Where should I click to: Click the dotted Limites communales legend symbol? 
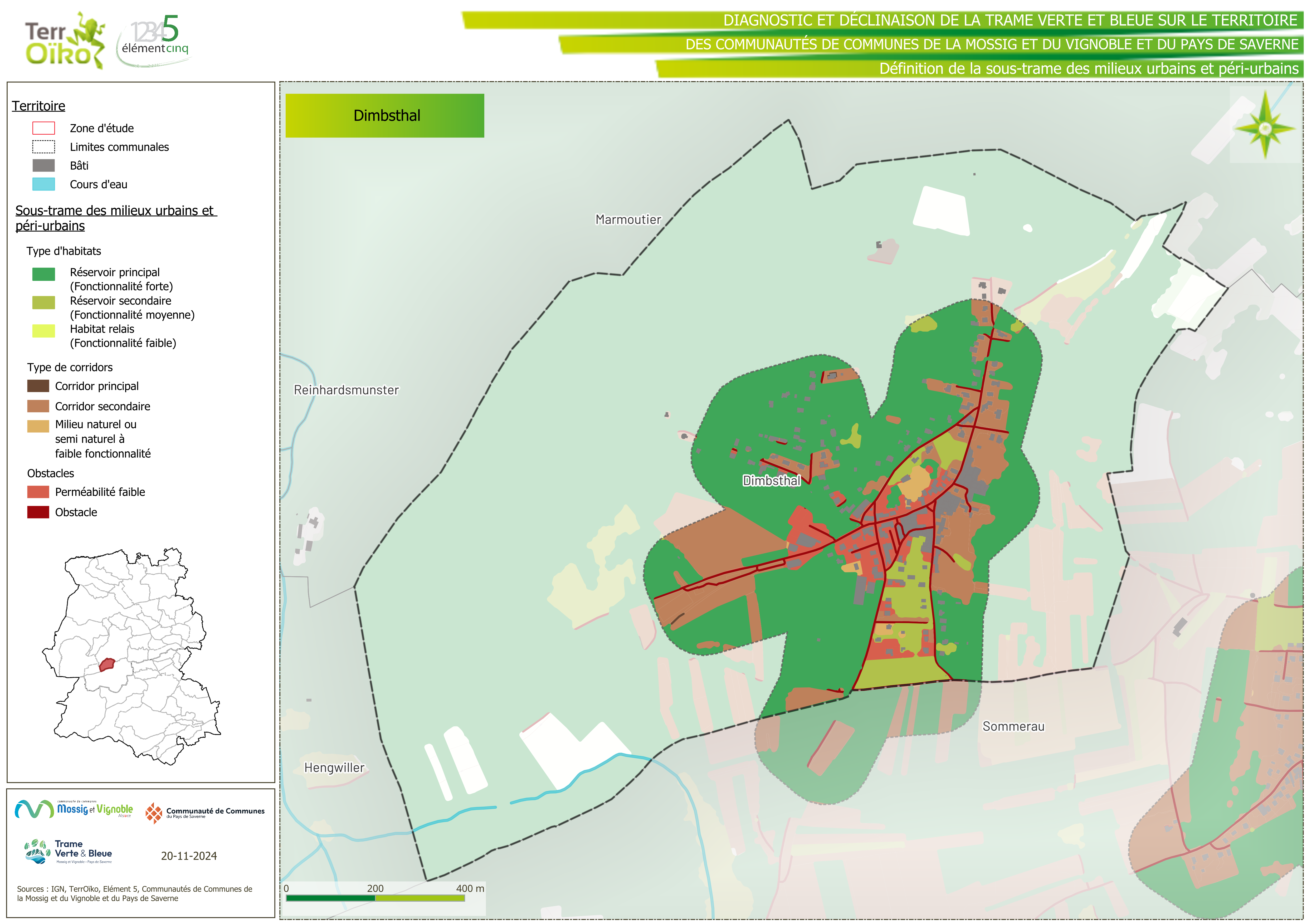(x=43, y=147)
